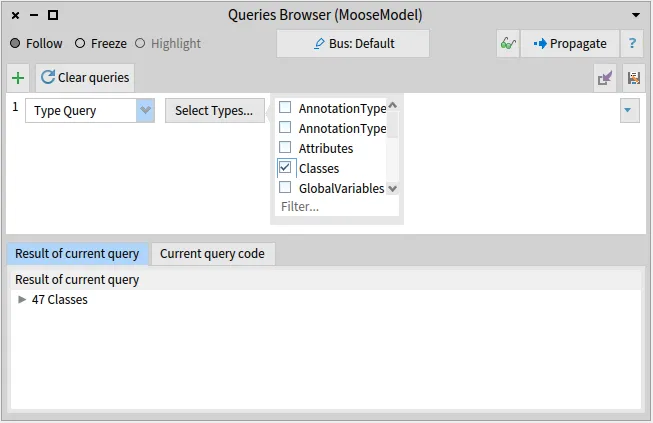Open the window menu arrow in title bar
The height and width of the screenshot is (423, 653).
coord(636,15)
